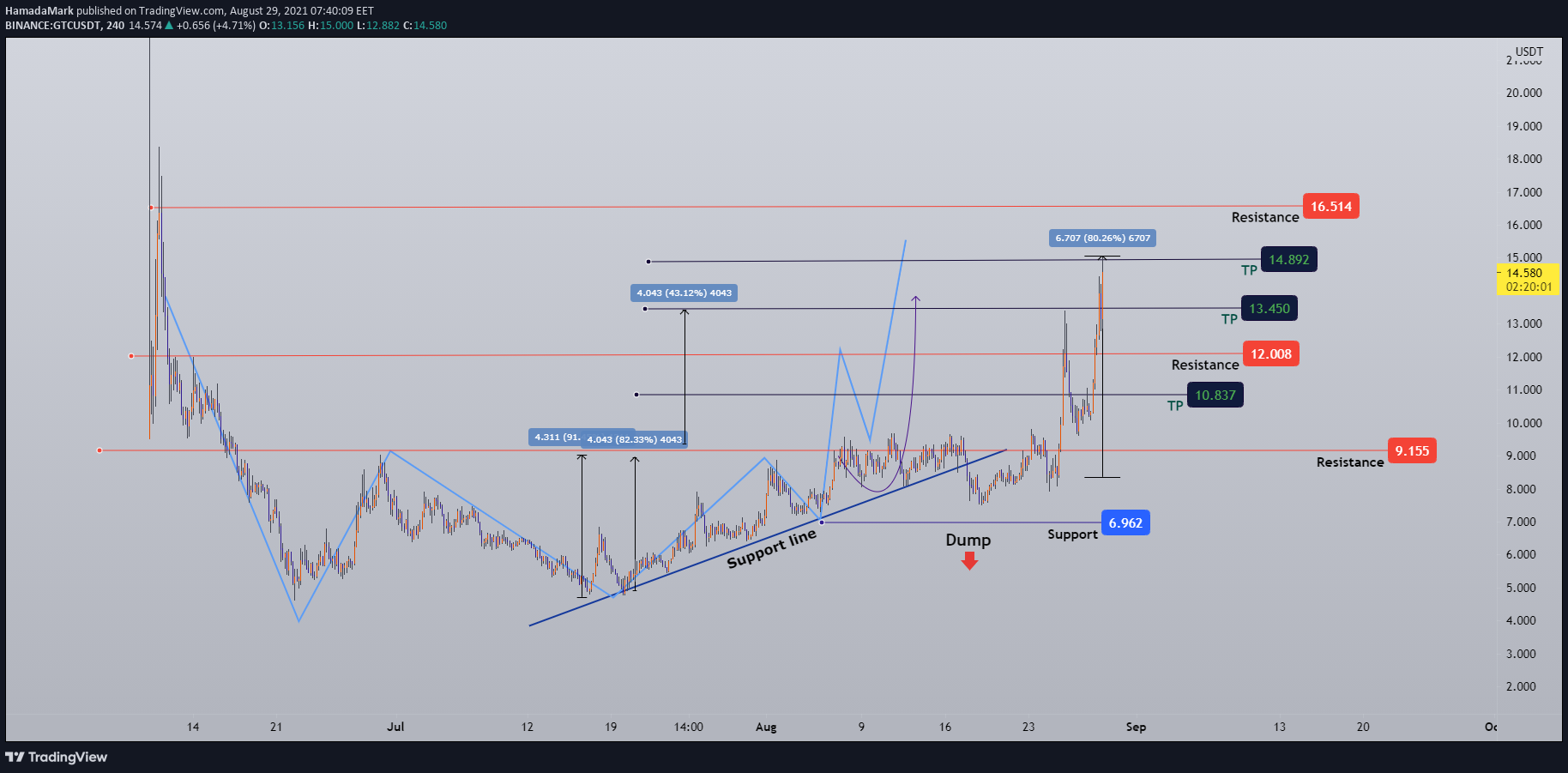The height and width of the screenshot is (773, 1568).
Task: Click the 14:00 label on time axis
Action: (x=688, y=728)
